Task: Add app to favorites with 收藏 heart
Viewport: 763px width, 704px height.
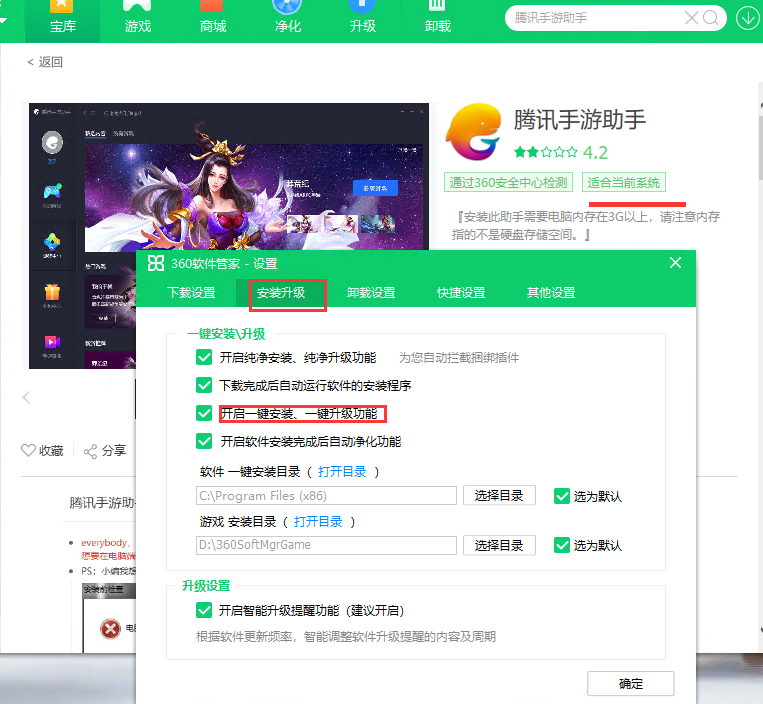Action: (x=42, y=451)
